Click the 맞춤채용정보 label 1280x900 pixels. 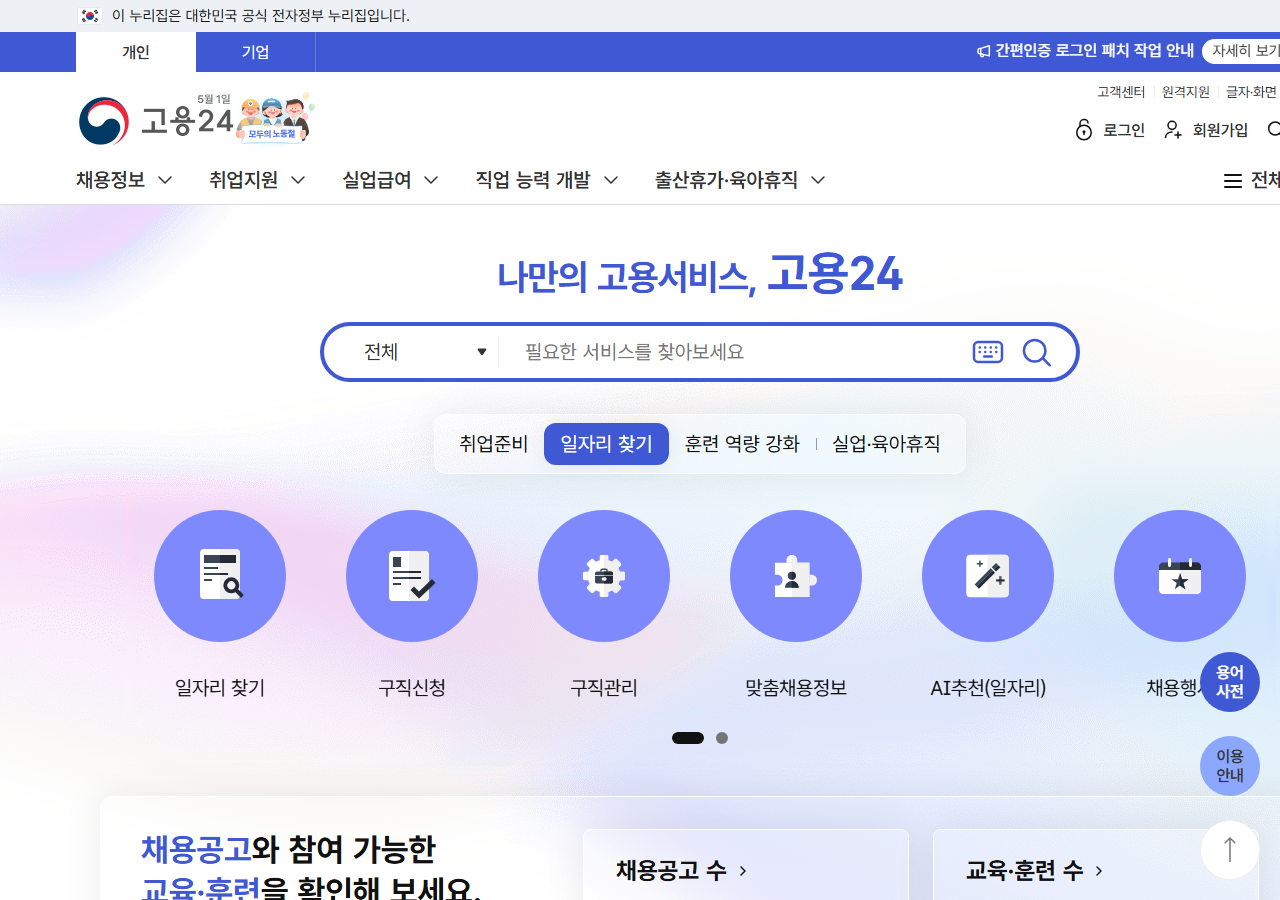point(796,688)
